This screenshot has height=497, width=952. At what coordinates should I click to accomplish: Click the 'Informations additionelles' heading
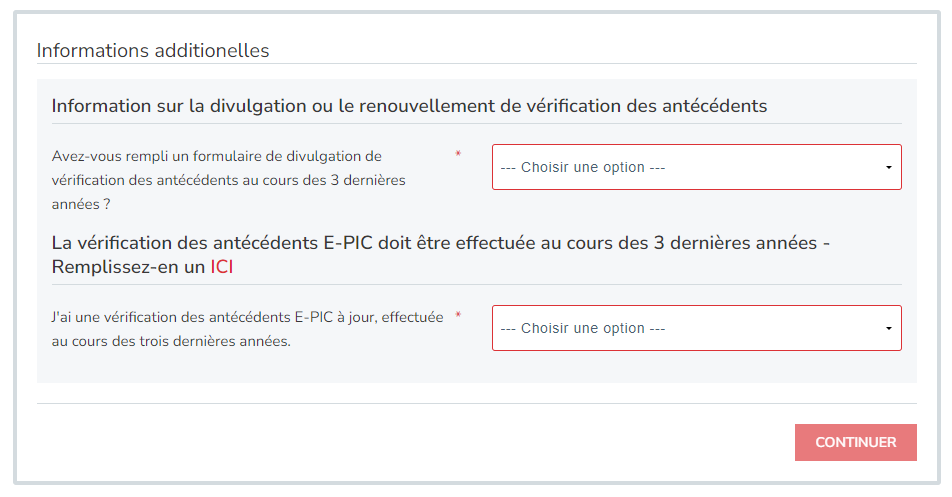(153, 50)
